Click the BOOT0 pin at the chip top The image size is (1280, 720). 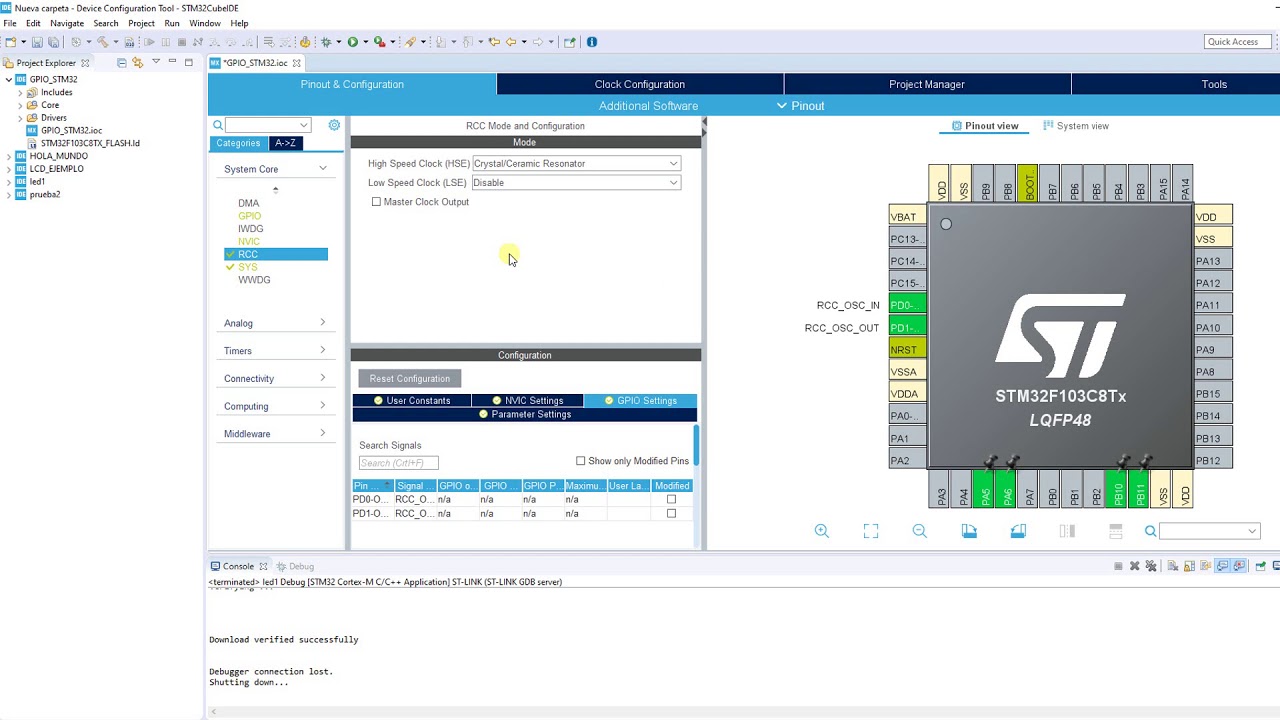pos(1029,183)
